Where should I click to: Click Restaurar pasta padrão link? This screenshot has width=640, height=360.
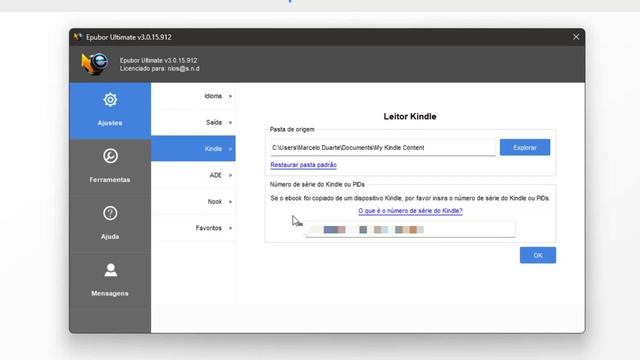point(304,165)
